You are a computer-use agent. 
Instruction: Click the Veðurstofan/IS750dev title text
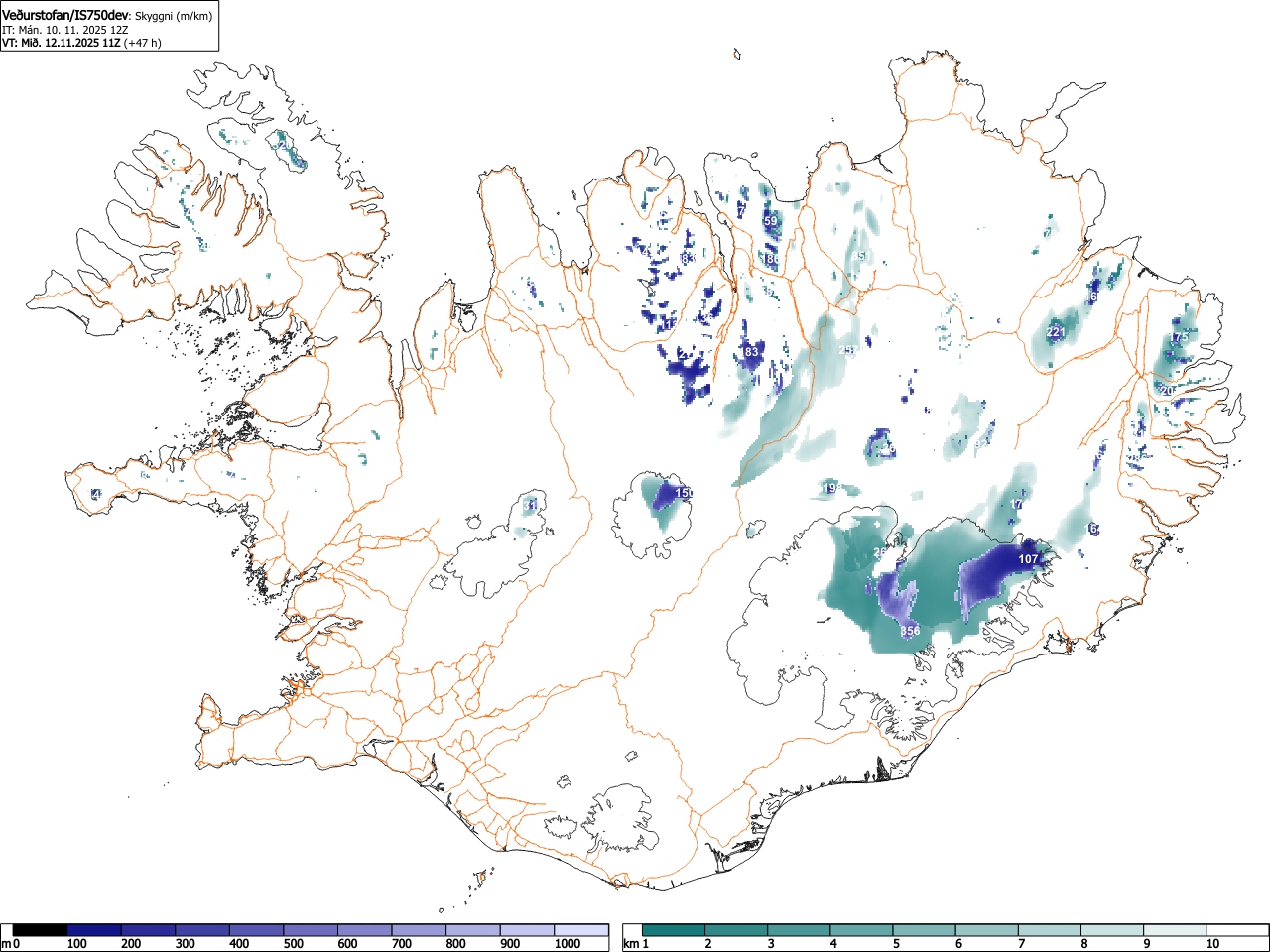tap(65, 14)
